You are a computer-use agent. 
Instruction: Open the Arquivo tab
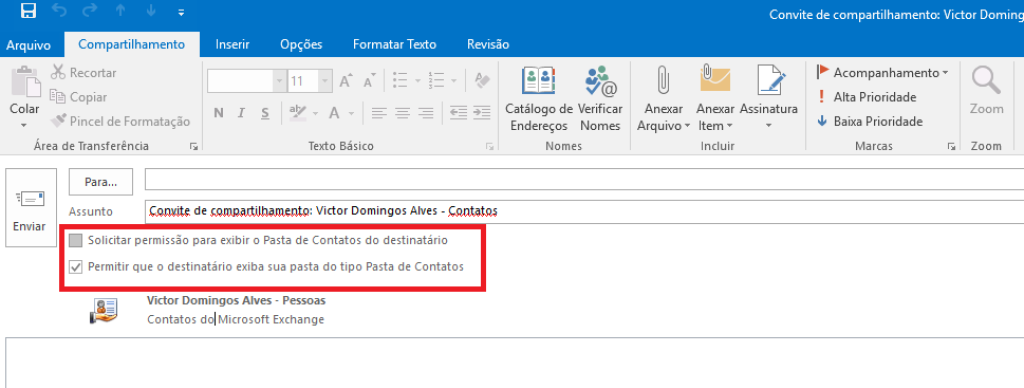tap(28, 44)
